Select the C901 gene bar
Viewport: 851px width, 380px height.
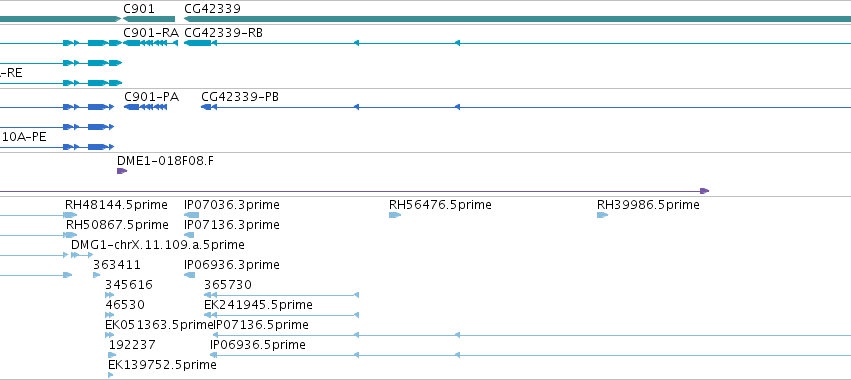coord(149,19)
